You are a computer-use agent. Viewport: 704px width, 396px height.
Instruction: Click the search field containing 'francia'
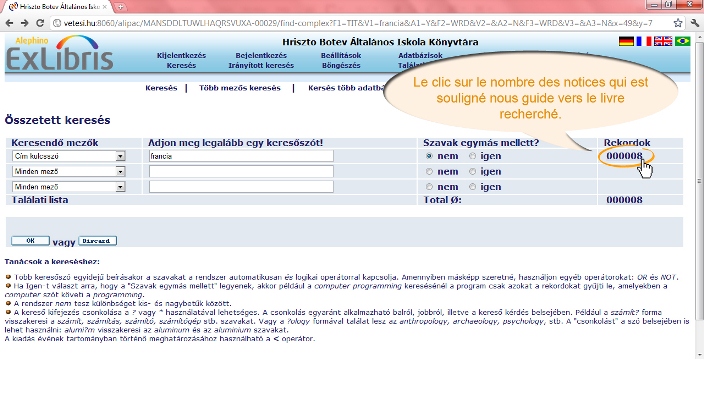[x=241, y=156]
